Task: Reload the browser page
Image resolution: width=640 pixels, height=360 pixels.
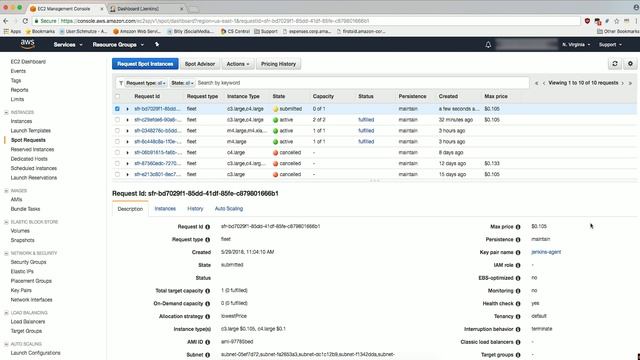Action: [x=25, y=21]
